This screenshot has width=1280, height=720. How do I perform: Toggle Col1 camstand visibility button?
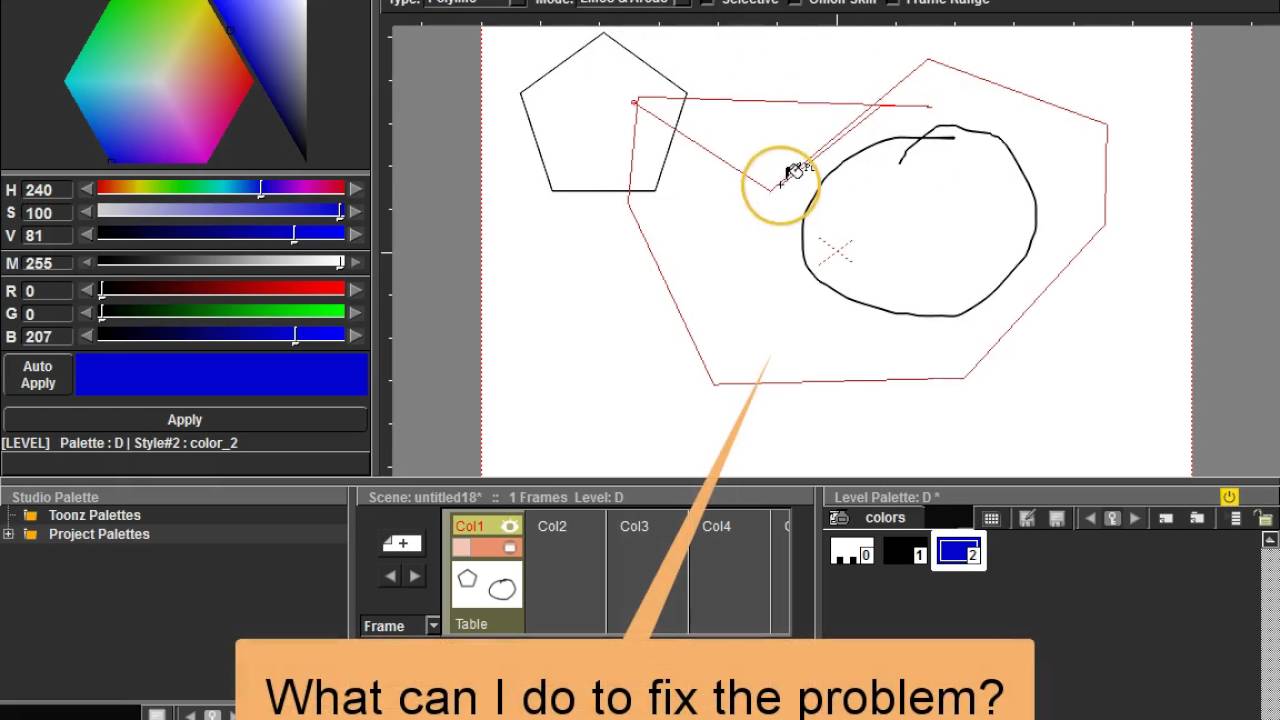(x=510, y=547)
